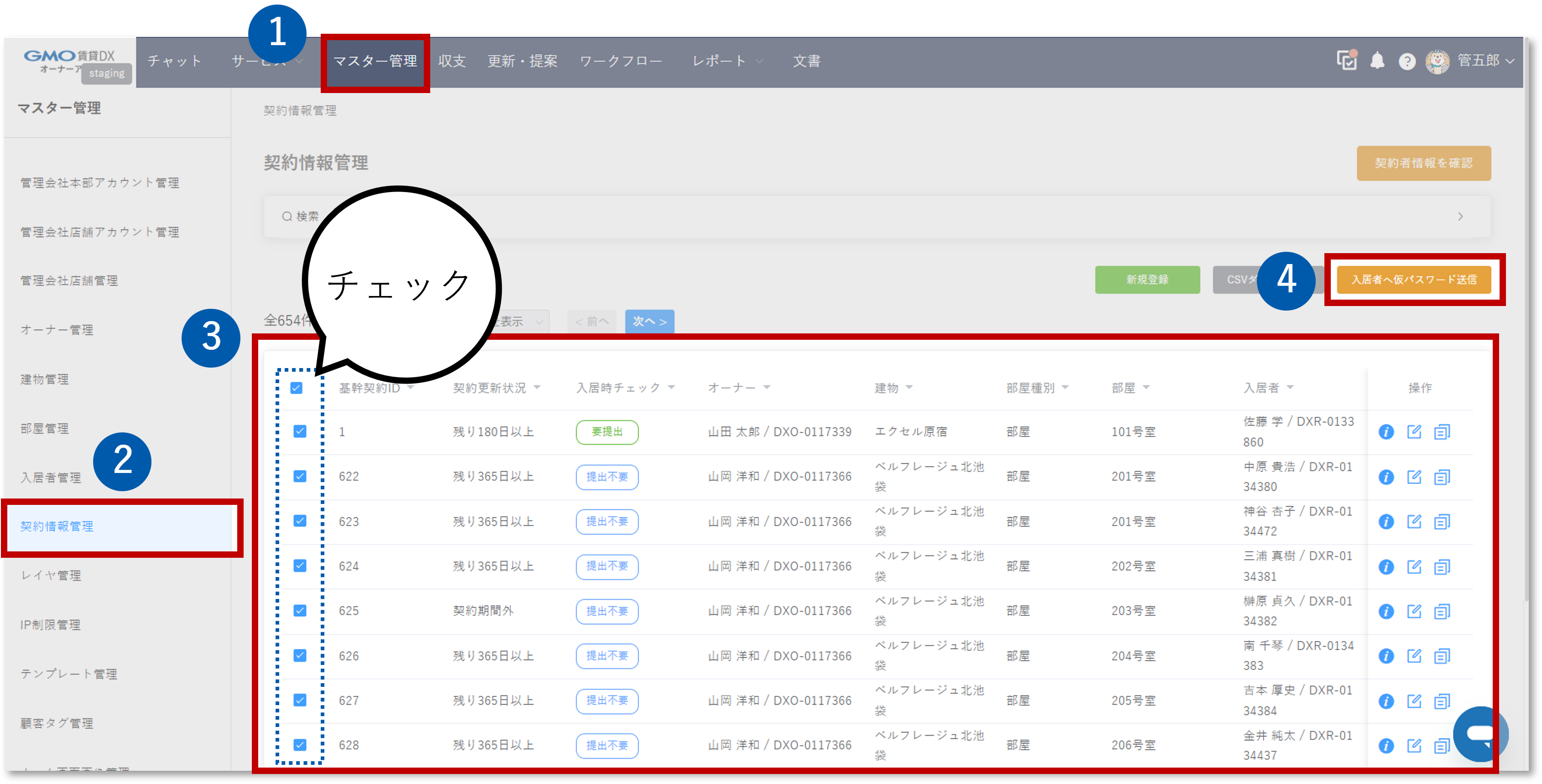Open the 文書 menu item

point(806,61)
